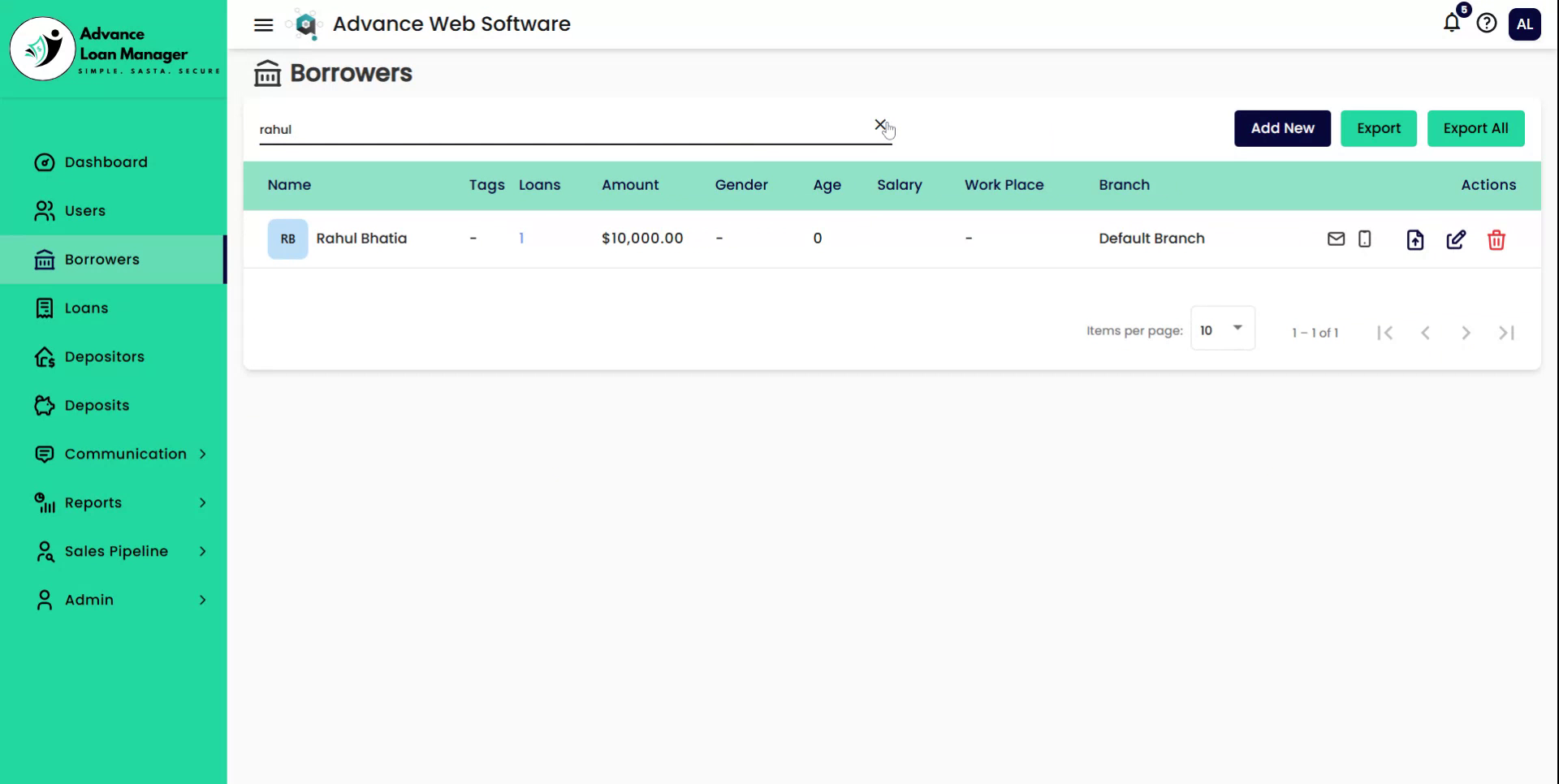Open the AL user profile avatar

pos(1524,24)
